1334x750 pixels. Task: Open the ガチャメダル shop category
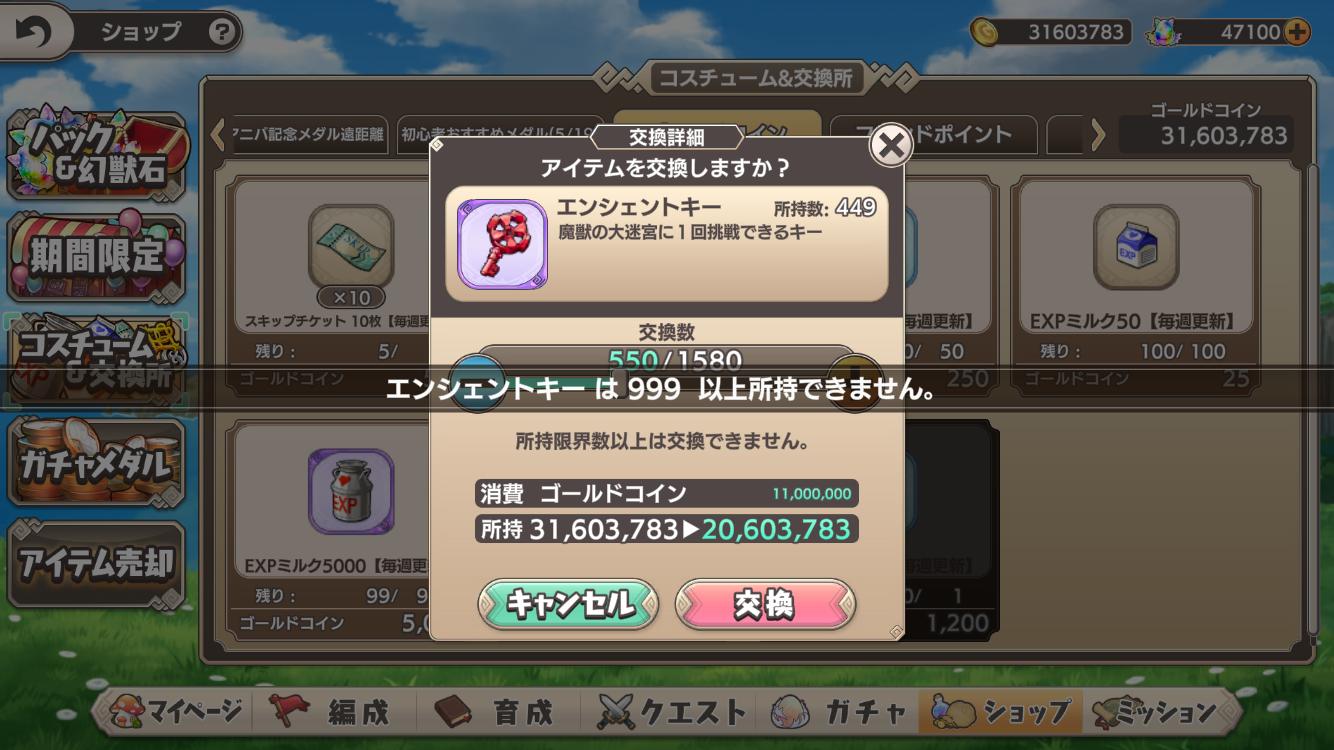(x=96, y=464)
